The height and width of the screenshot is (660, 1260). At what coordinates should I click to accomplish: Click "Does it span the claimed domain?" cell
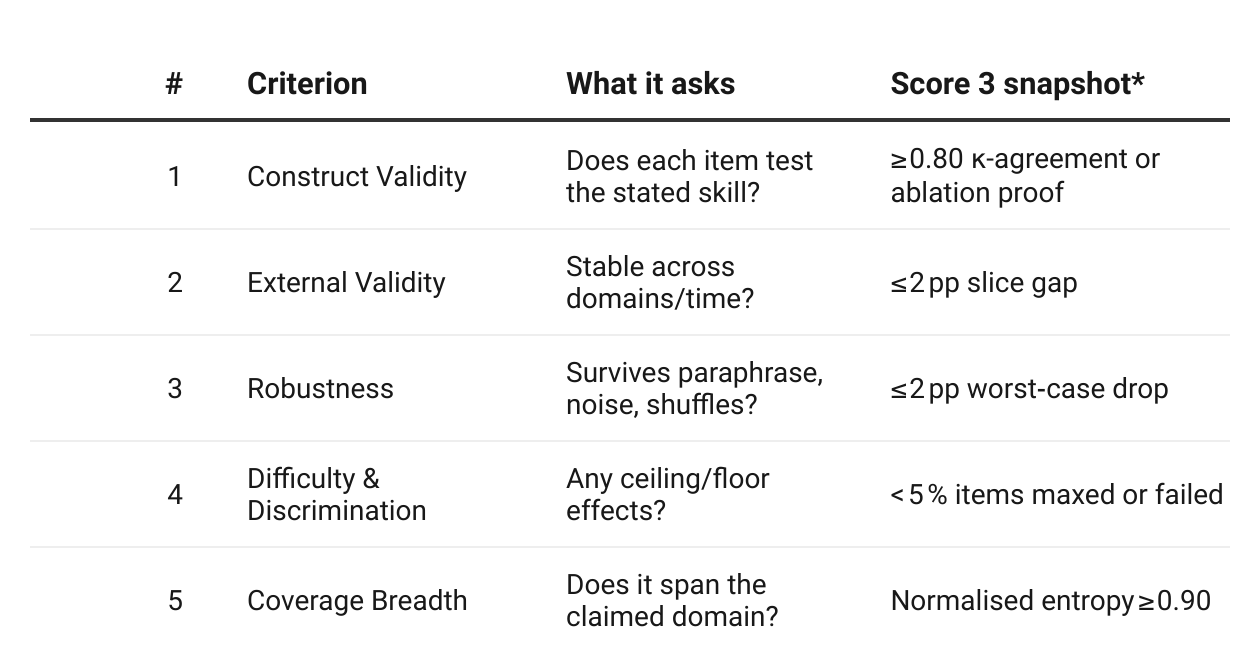[x=671, y=601]
